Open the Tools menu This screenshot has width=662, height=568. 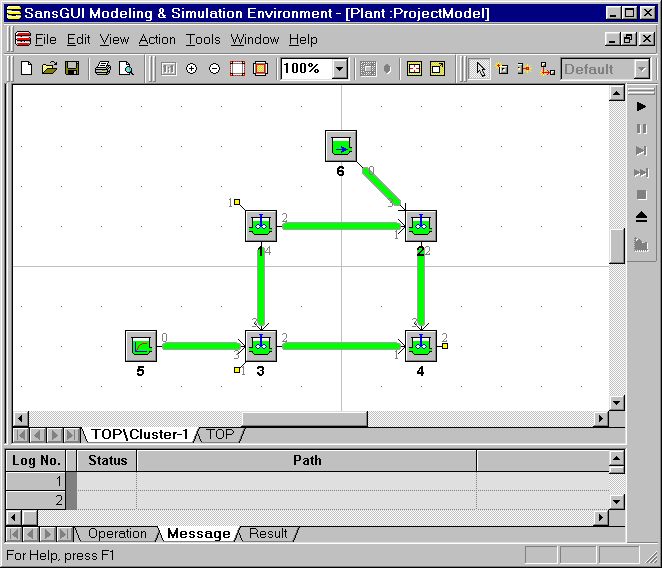pos(203,40)
